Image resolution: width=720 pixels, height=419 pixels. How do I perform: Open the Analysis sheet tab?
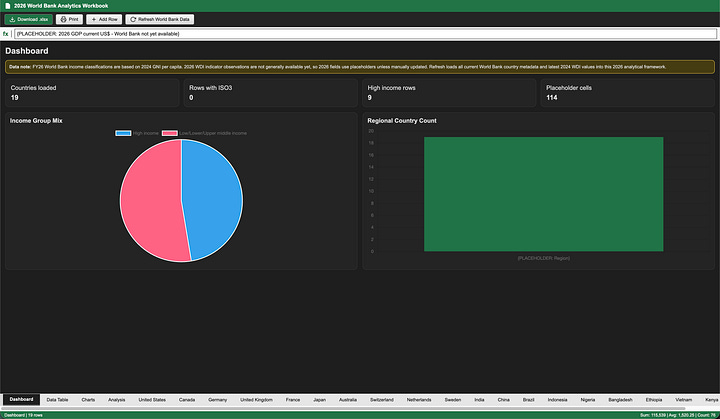pyautogui.click(x=117, y=400)
